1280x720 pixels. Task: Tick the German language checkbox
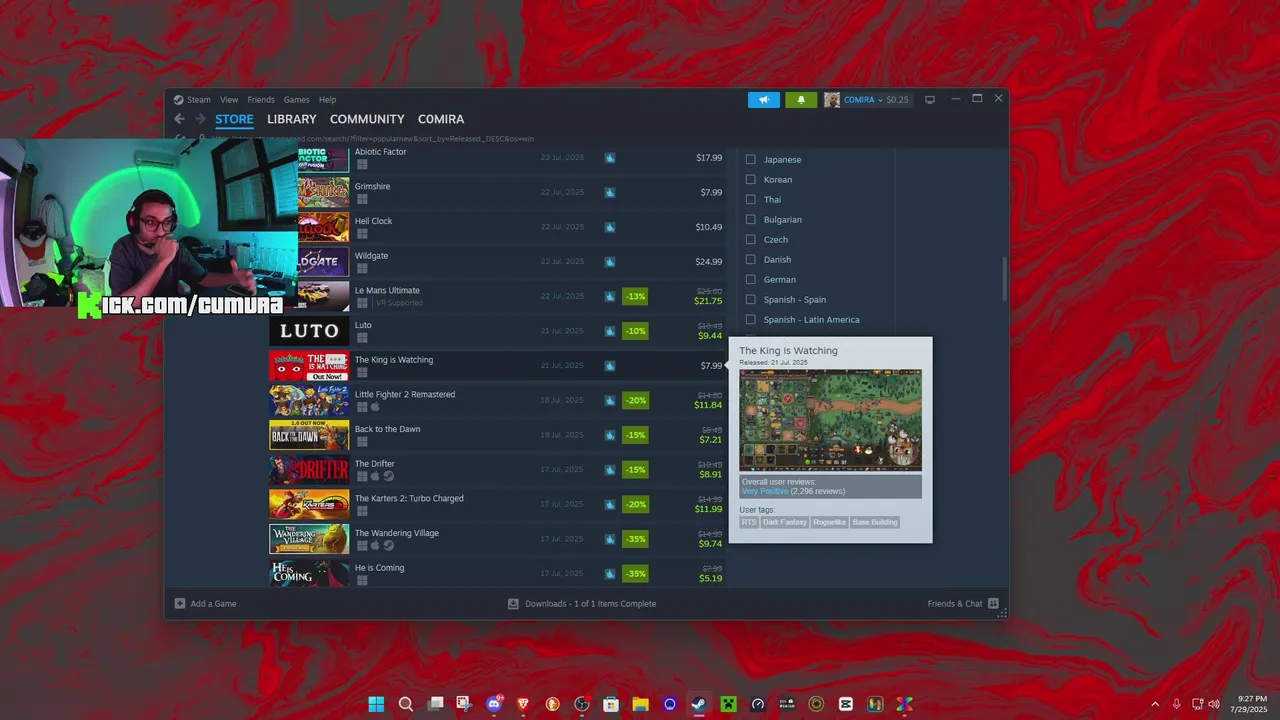(750, 279)
